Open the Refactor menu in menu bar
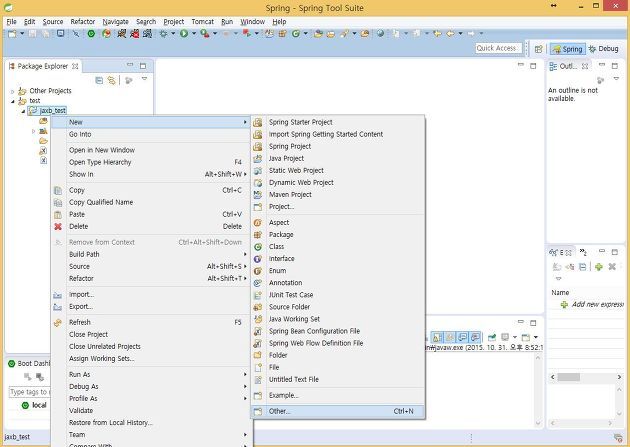Viewport: 630px width, 447px height. (x=83, y=22)
